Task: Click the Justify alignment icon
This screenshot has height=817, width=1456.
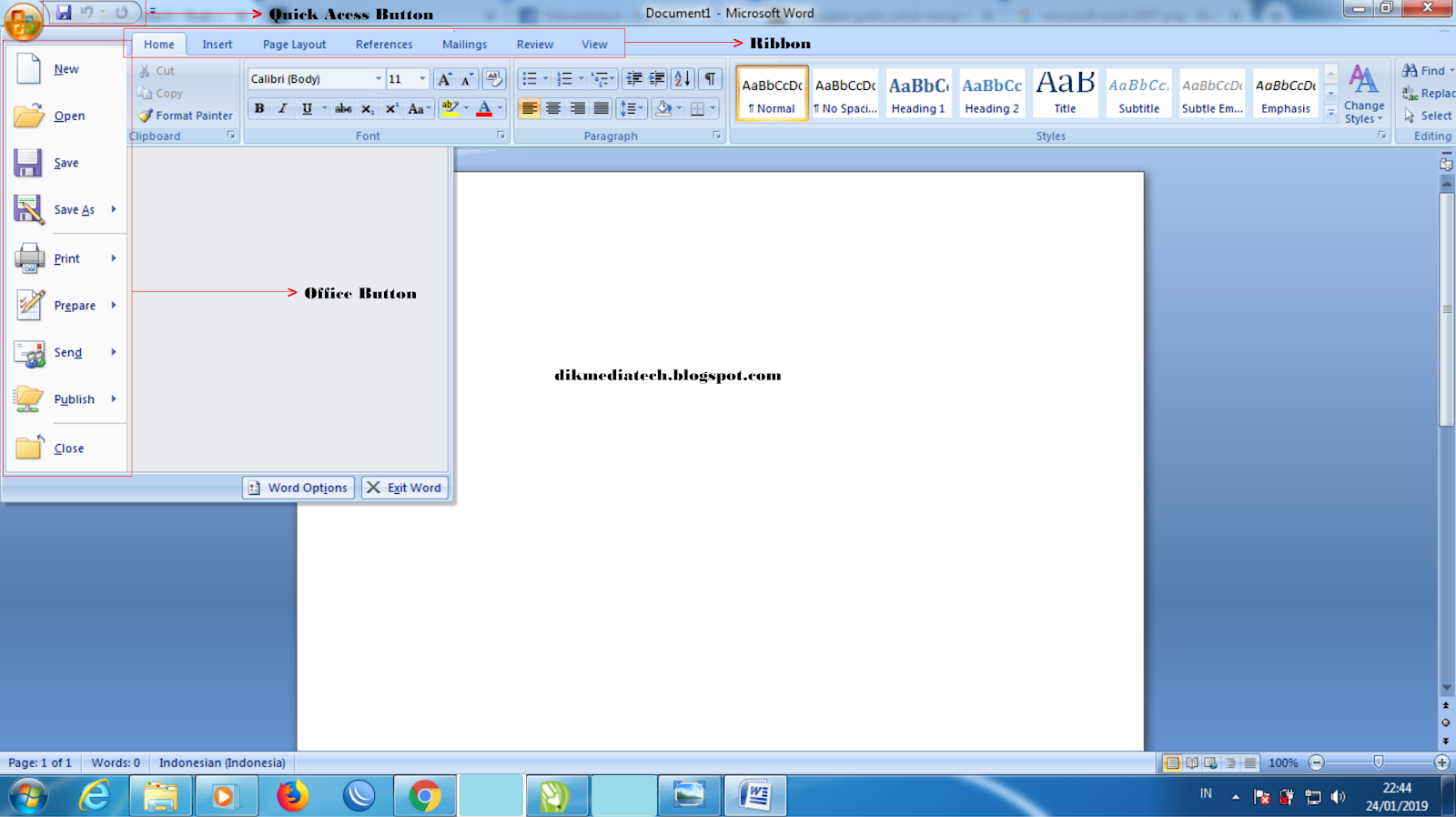Action: tap(601, 108)
